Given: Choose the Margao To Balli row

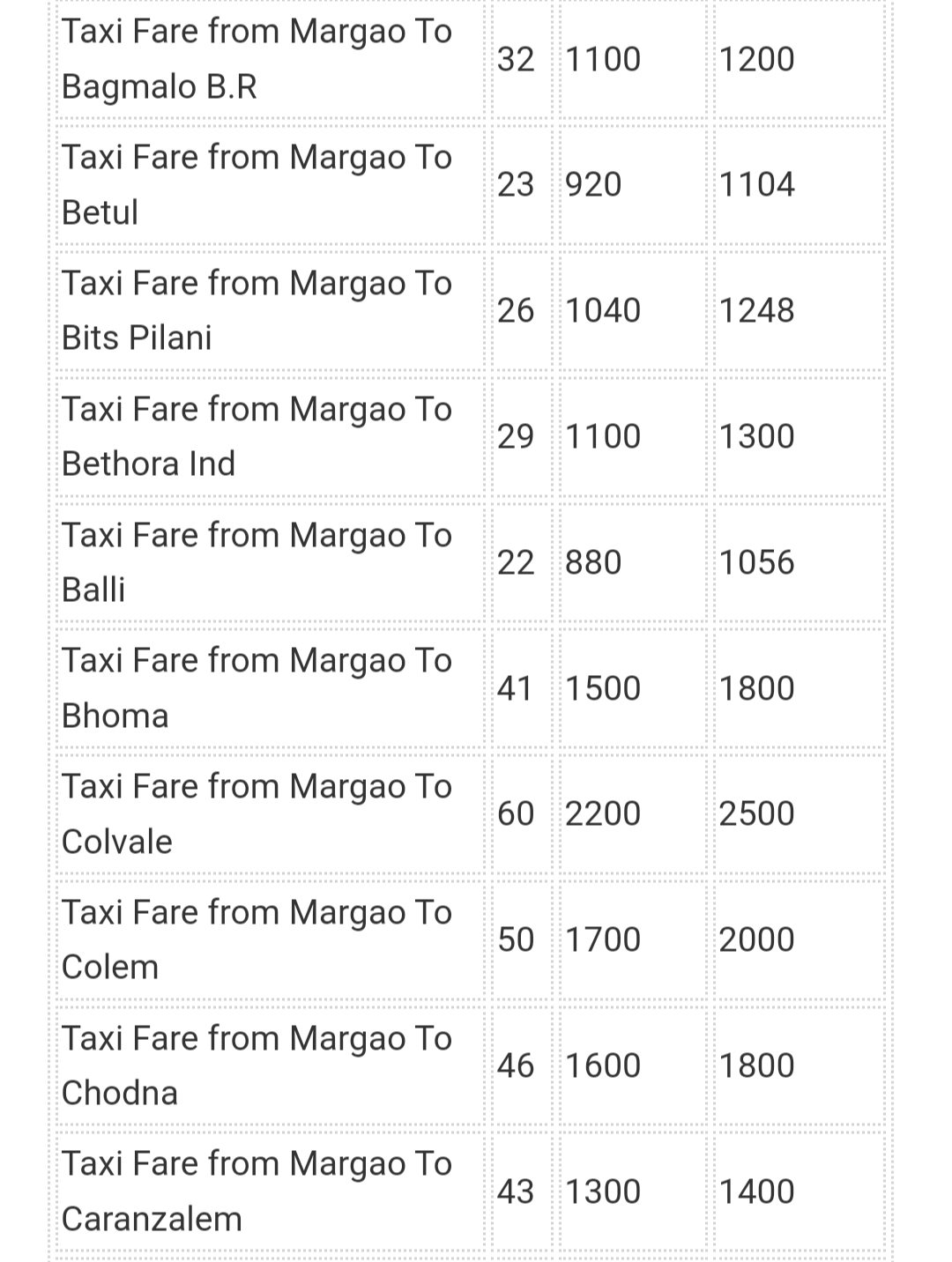Looking at the screenshot, I should (471, 562).
